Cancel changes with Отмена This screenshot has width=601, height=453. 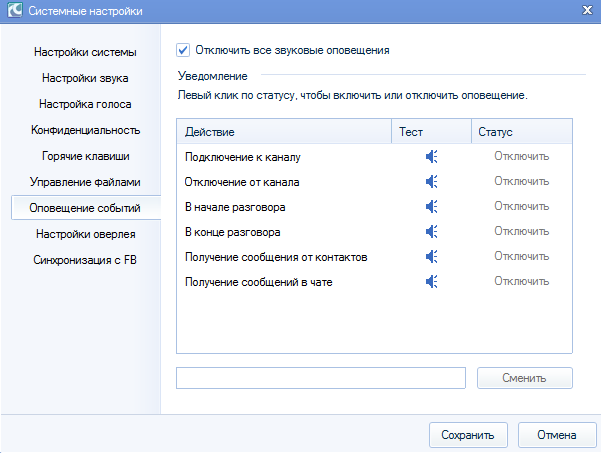pos(557,435)
